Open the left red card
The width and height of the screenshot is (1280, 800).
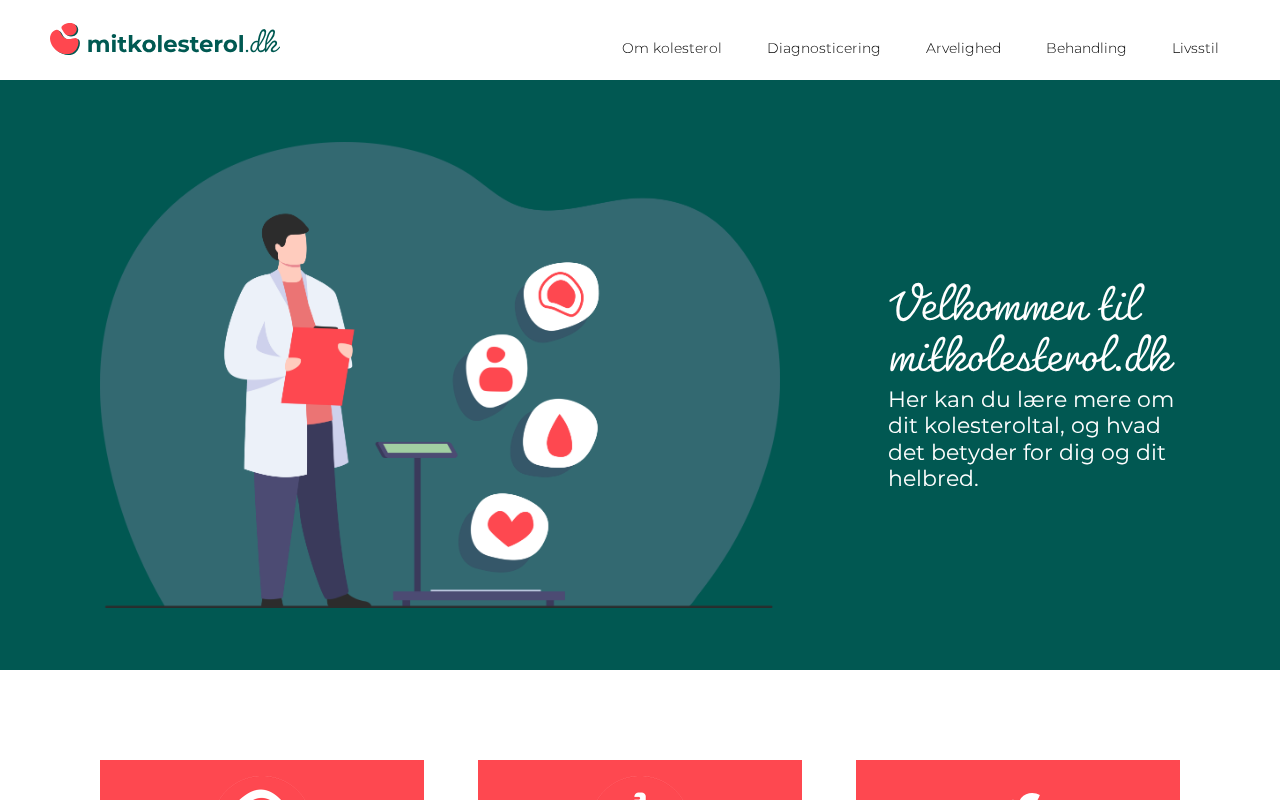pyautogui.click(x=262, y=780)
